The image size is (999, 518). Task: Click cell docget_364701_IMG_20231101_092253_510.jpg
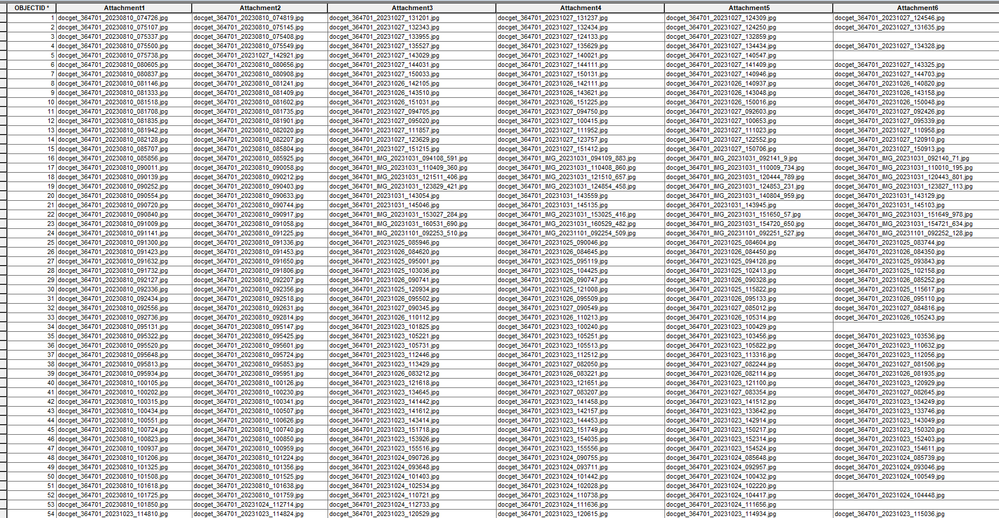pos(412,233)
